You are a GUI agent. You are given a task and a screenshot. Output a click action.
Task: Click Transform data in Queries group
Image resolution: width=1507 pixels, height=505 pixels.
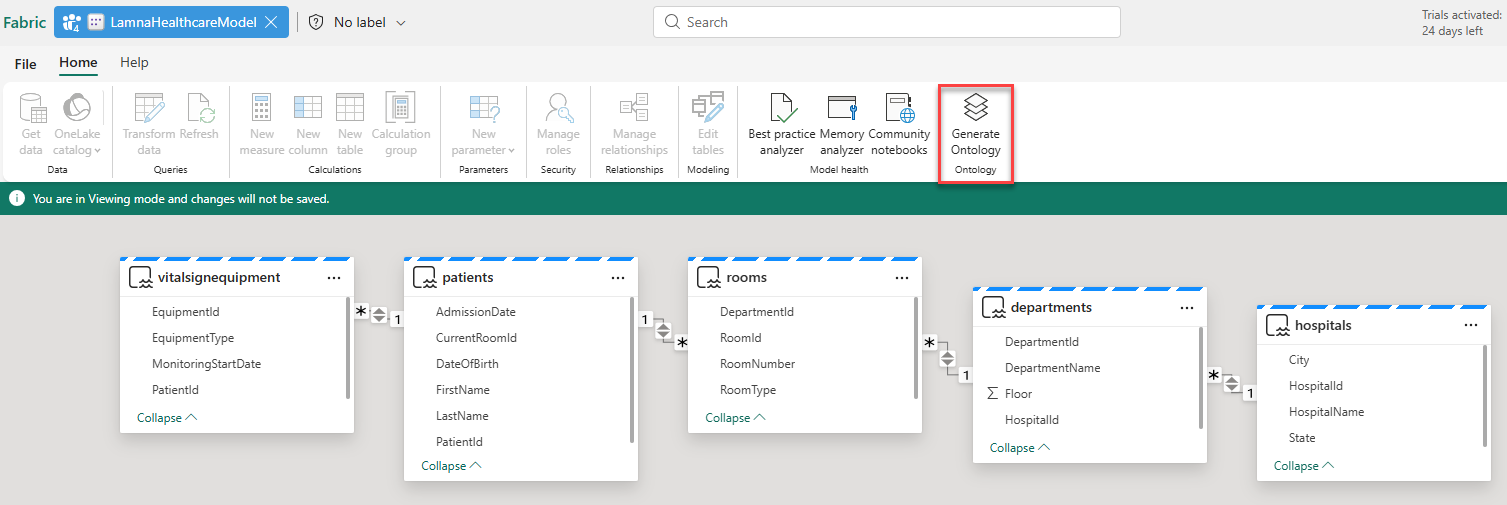(x=149, y=125)
